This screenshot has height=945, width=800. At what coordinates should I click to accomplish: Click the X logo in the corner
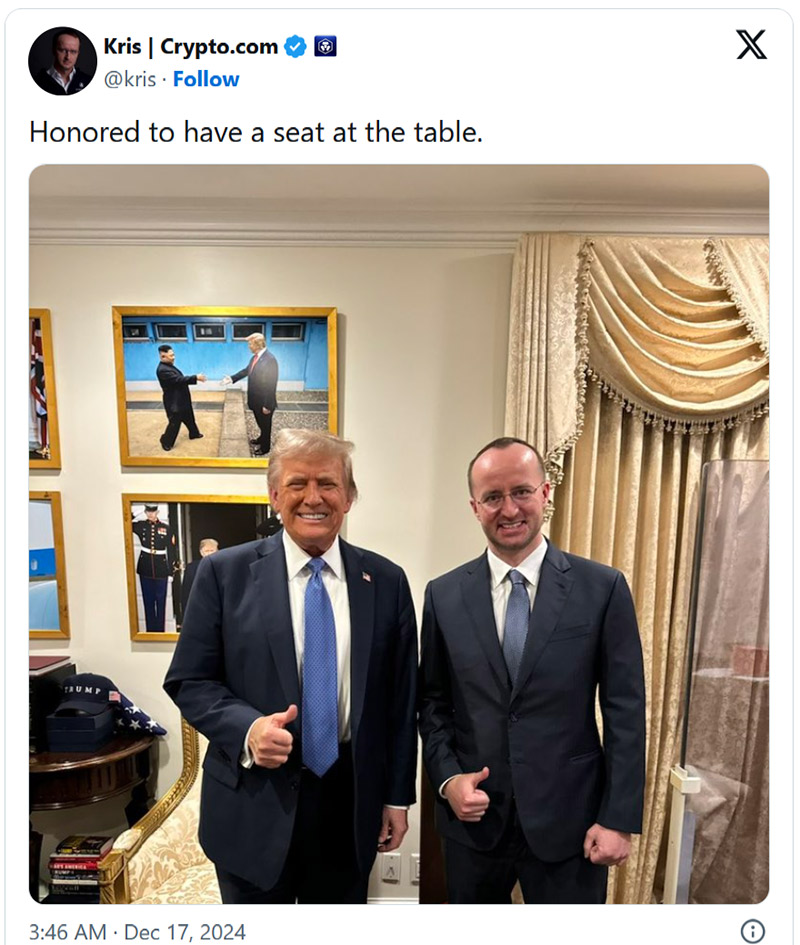click(751, 45)
